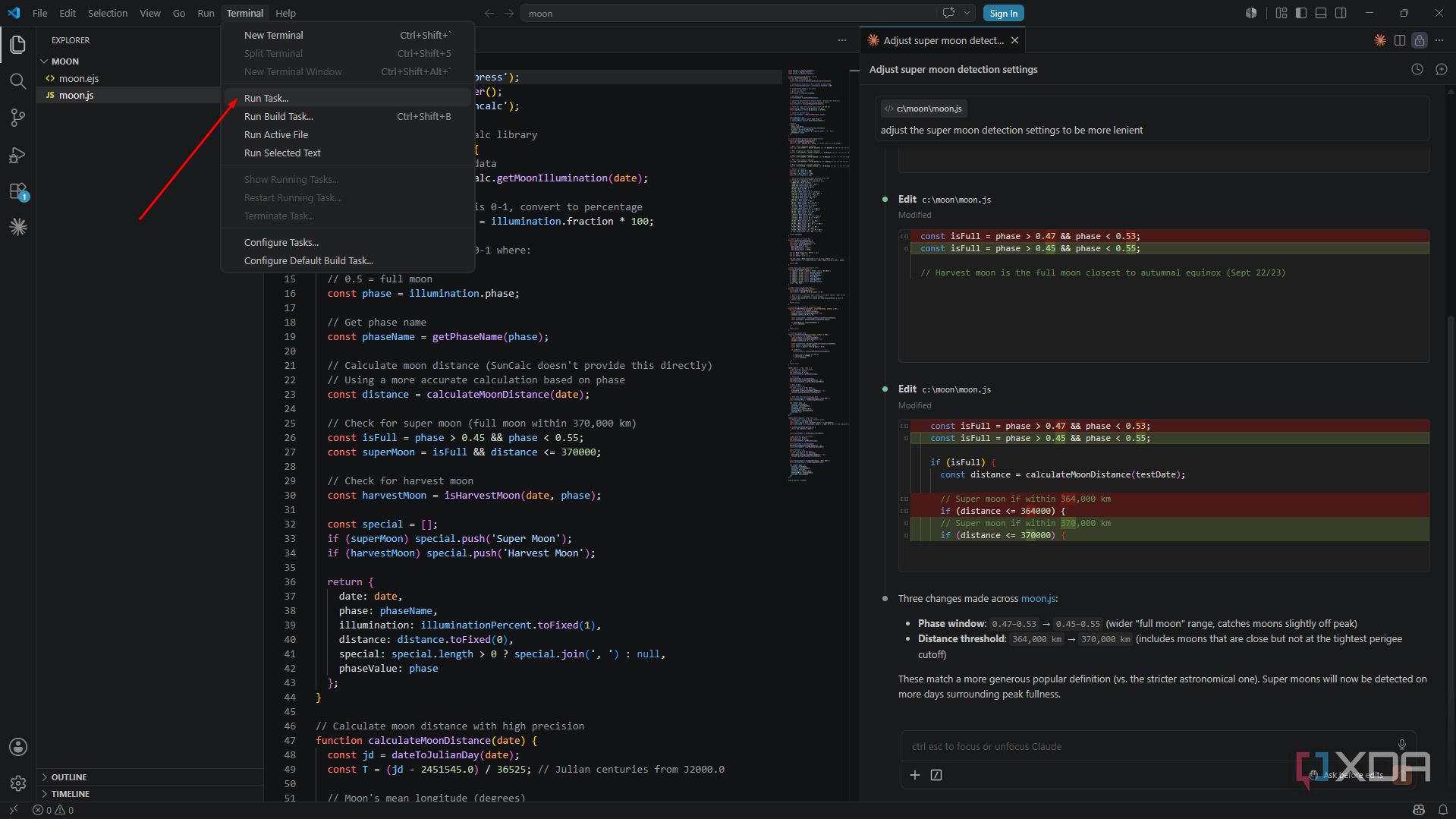Choose Run Build Task... menu entry
Image resolution: width=1456 pixels, height=819 pixels.
(x=347, y=116)
